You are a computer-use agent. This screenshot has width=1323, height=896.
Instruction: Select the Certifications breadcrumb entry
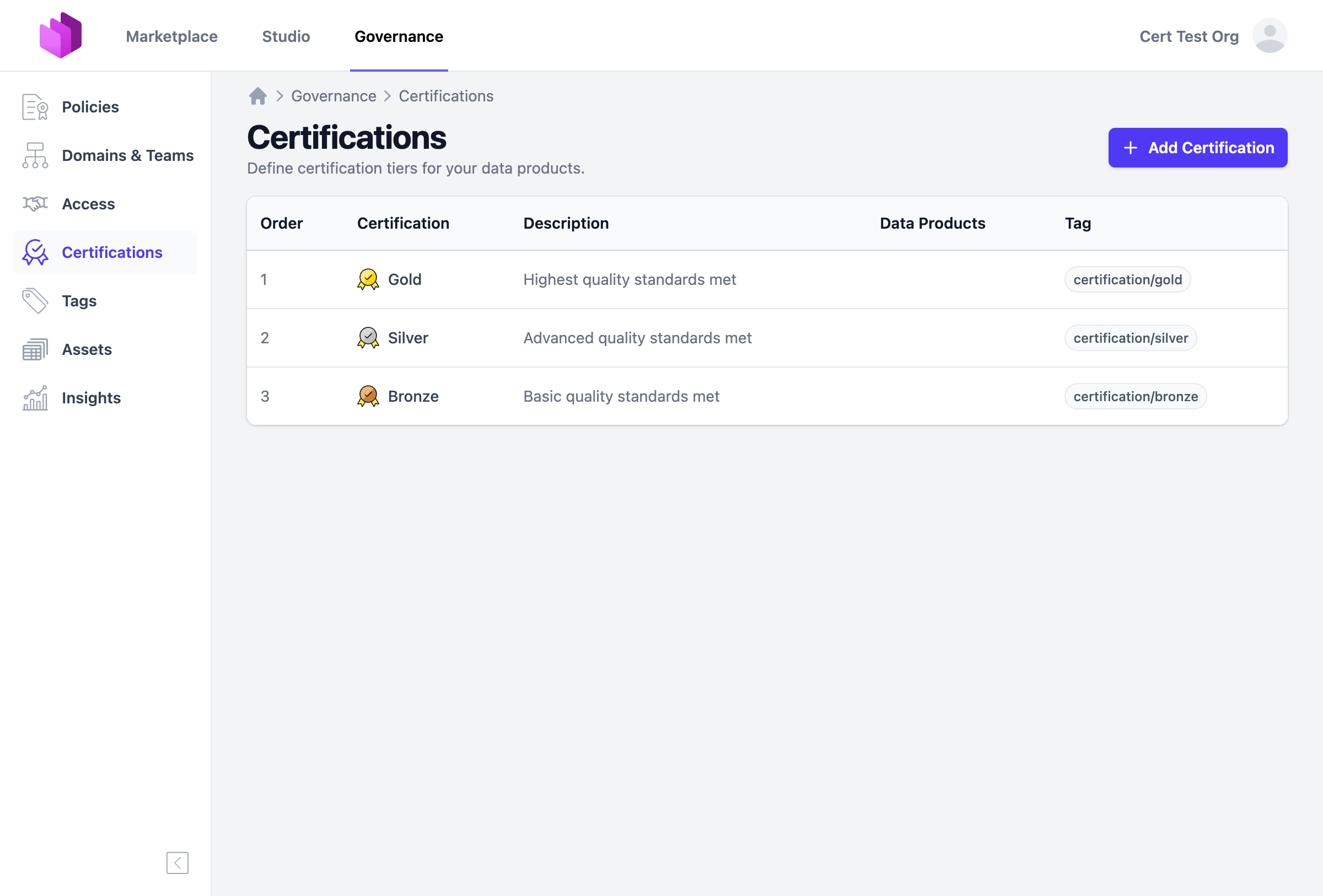446,95
